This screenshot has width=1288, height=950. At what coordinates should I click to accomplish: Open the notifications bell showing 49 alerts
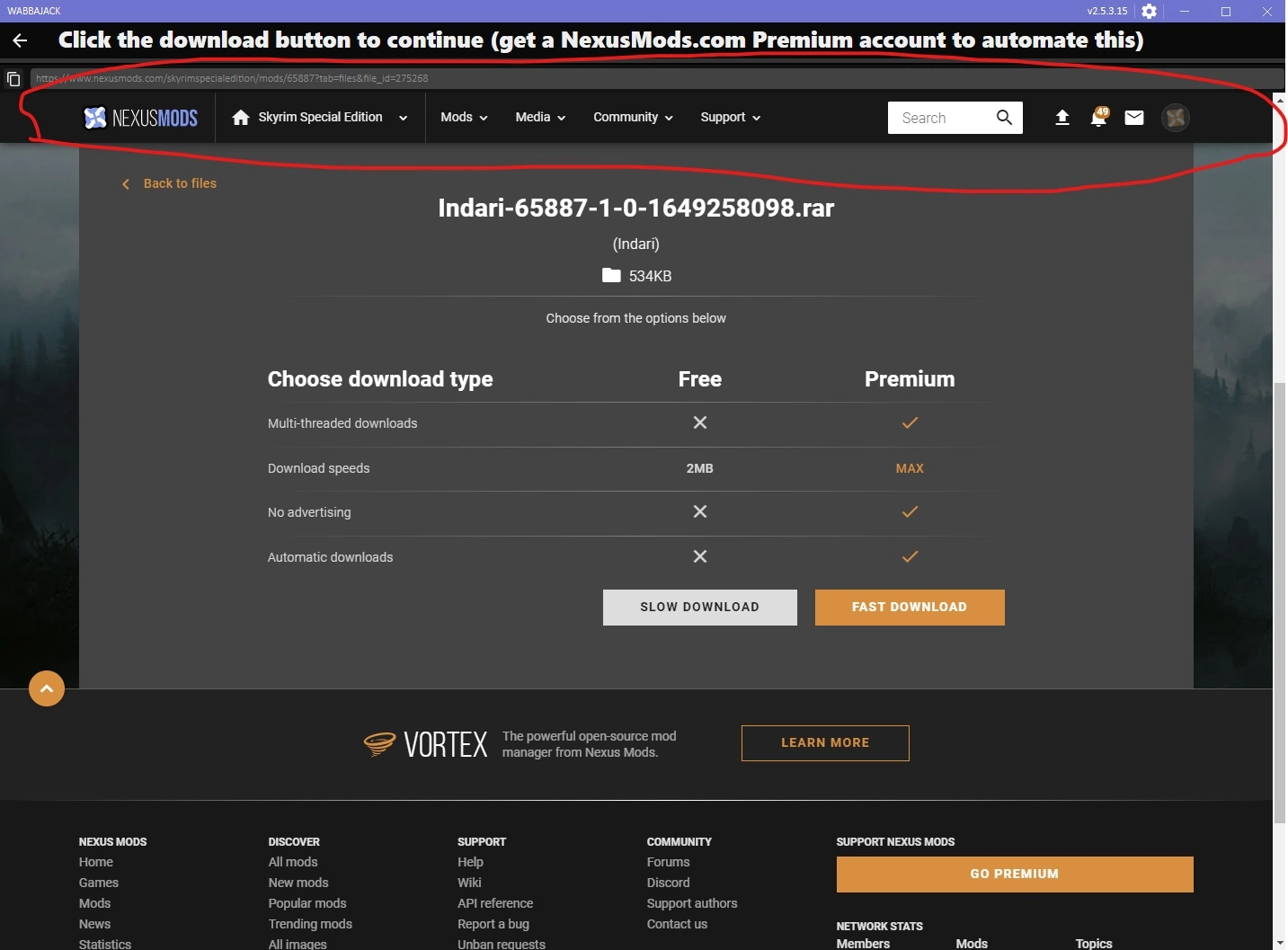(1098, 117)
